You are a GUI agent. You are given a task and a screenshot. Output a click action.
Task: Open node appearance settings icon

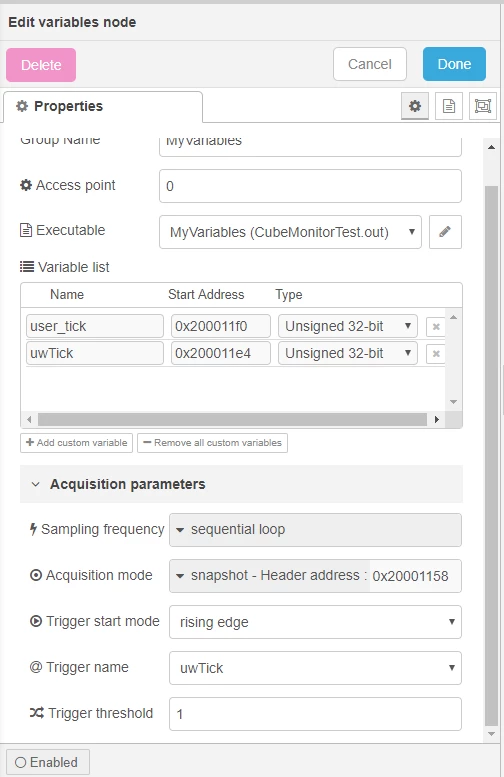point(483,106)
